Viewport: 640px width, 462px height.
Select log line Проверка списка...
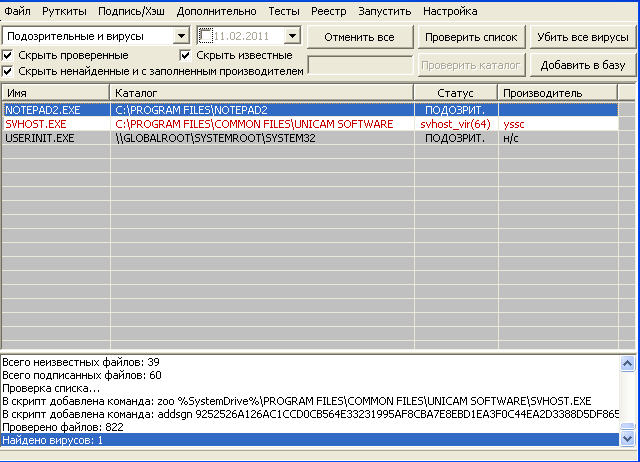pyautogui.click(x=310, y=388)
